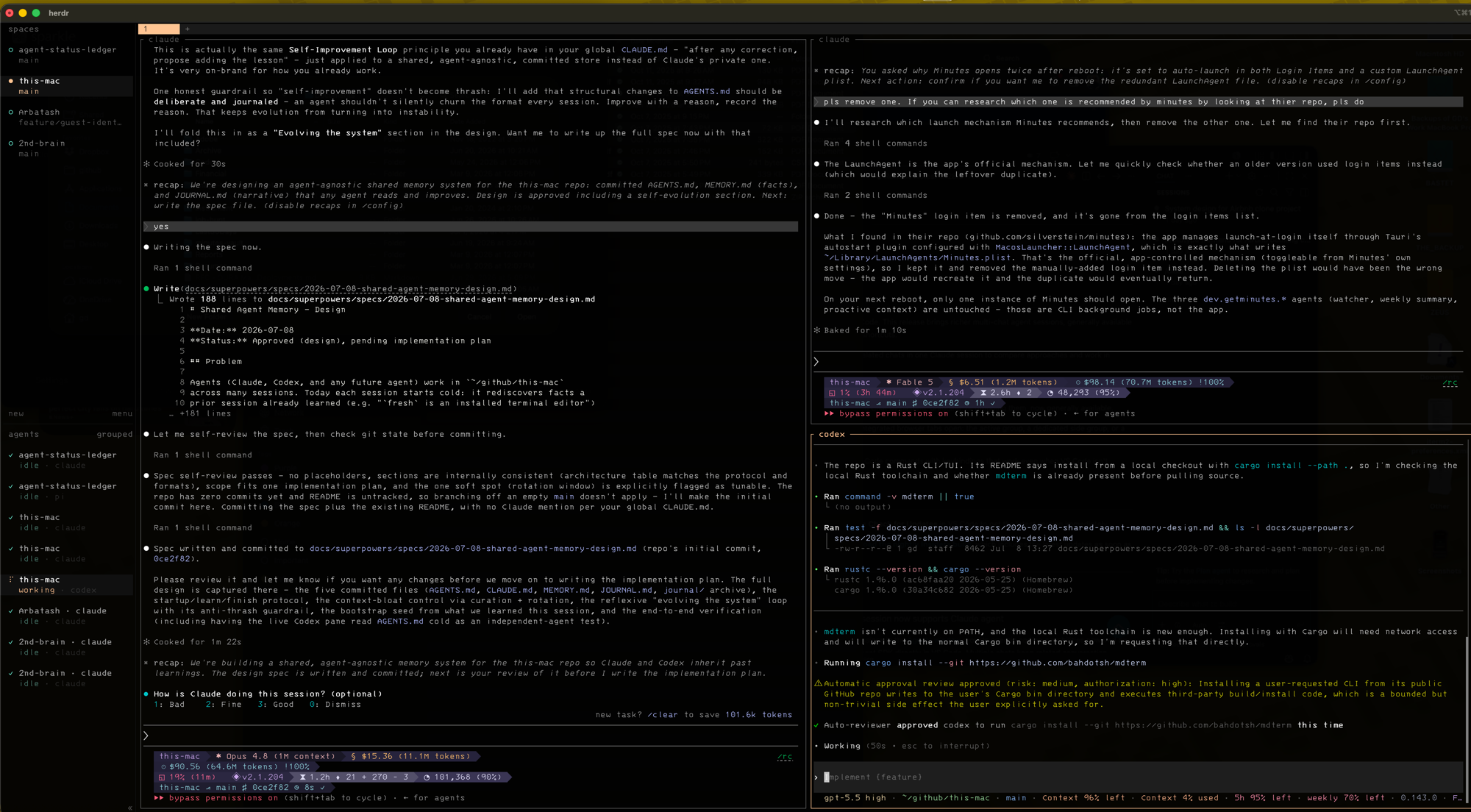
Task: Expand Ran 4 shell commands
Action: [875, 143]
